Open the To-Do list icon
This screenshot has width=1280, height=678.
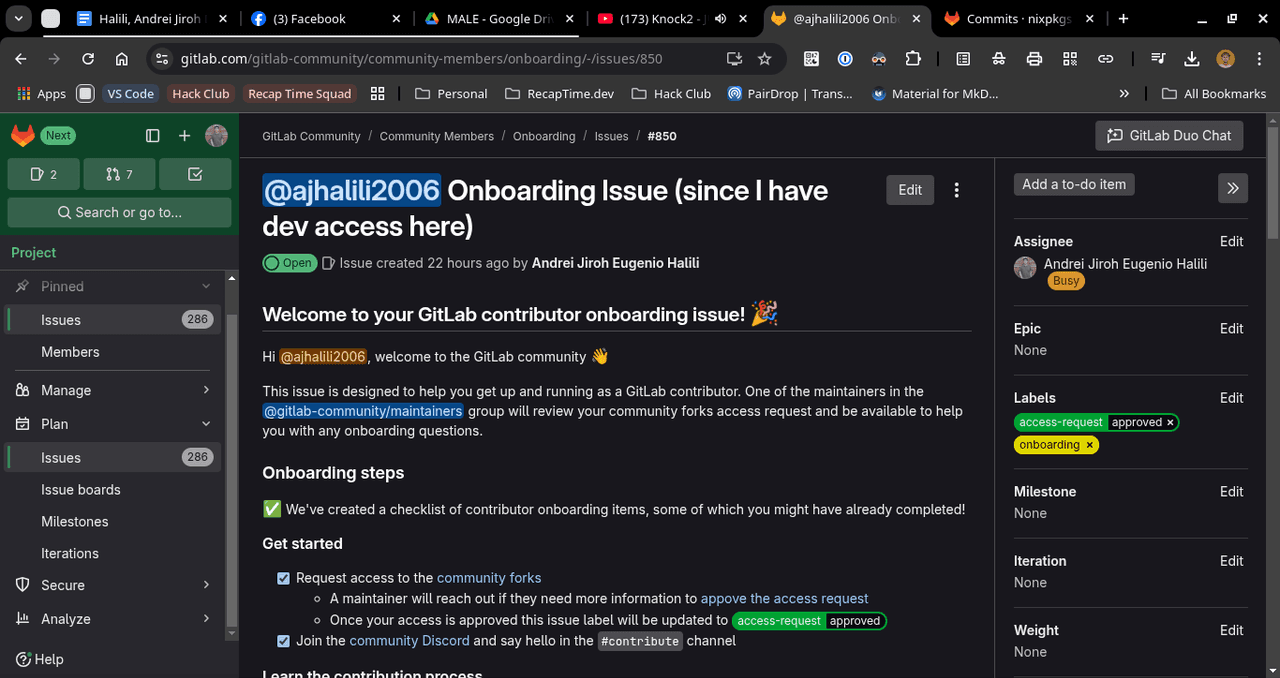(x=195, y=174)
